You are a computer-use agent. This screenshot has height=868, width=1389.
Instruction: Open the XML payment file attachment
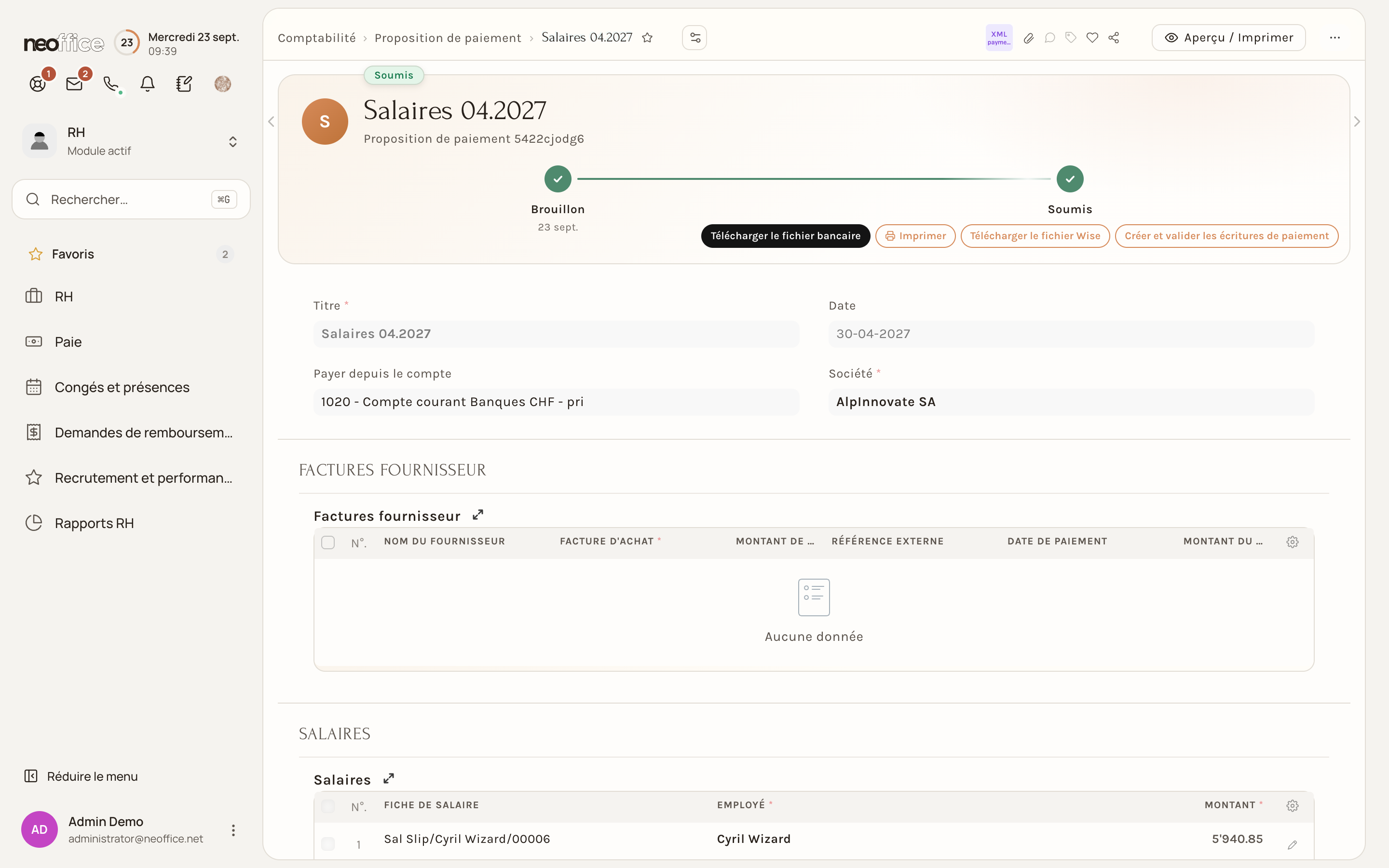999,38
